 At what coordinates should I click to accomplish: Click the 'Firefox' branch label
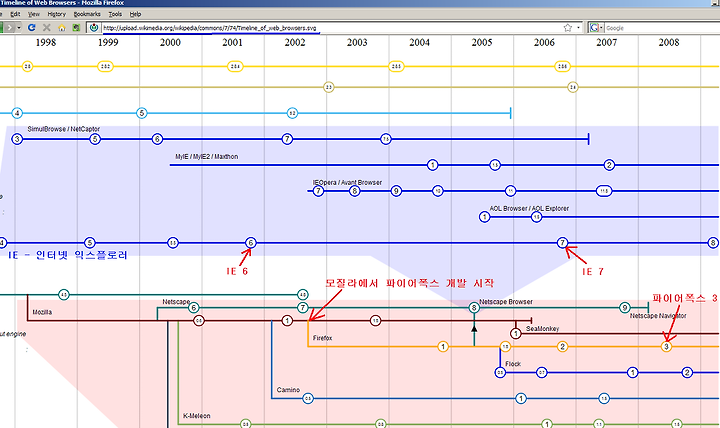click(322, 338)
